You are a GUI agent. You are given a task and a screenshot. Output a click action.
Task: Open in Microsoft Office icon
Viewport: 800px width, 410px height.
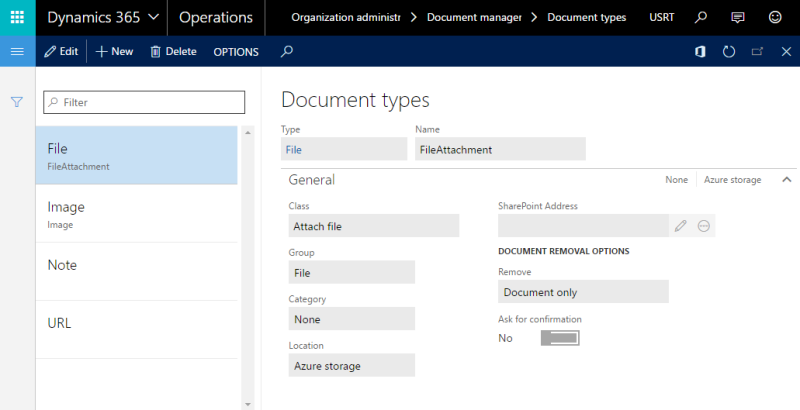click(x=701, y=52)
